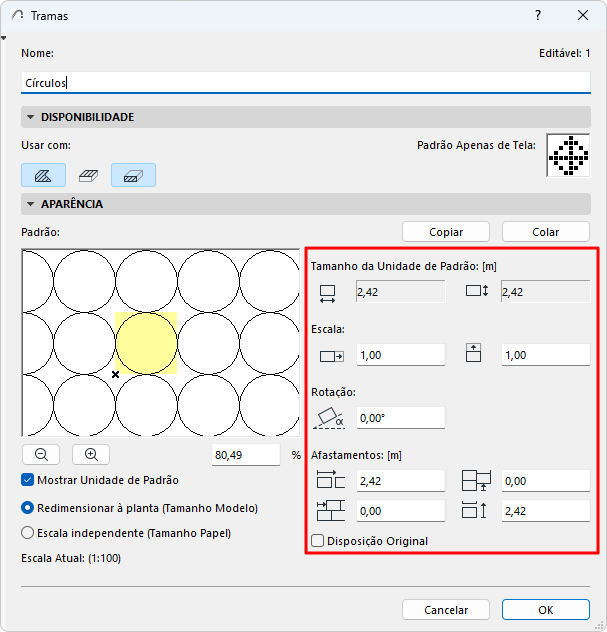
Task: Click the Copiar button
Action: [x=446, y=232]
